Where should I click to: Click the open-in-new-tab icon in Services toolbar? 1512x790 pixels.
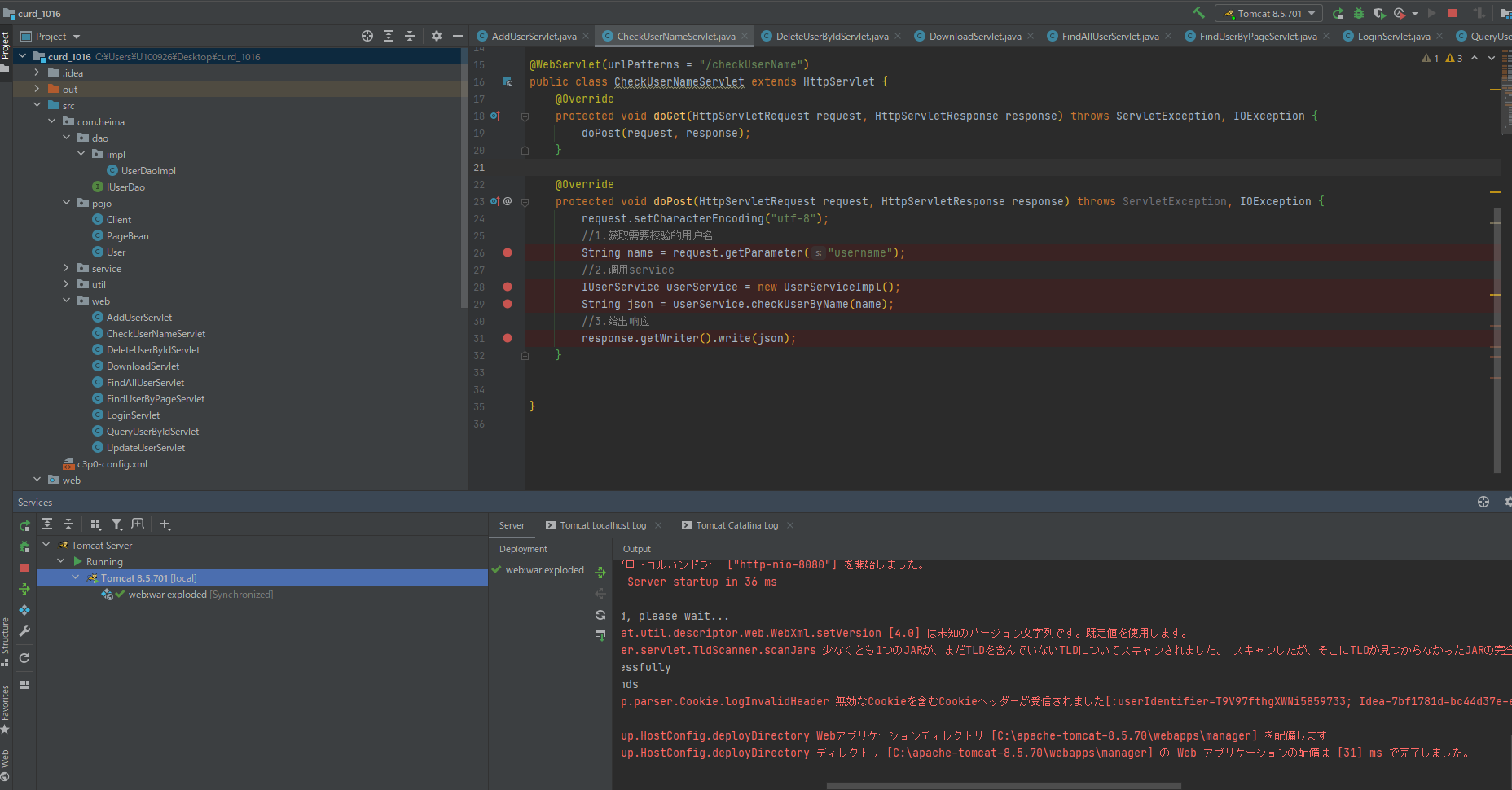138,524
